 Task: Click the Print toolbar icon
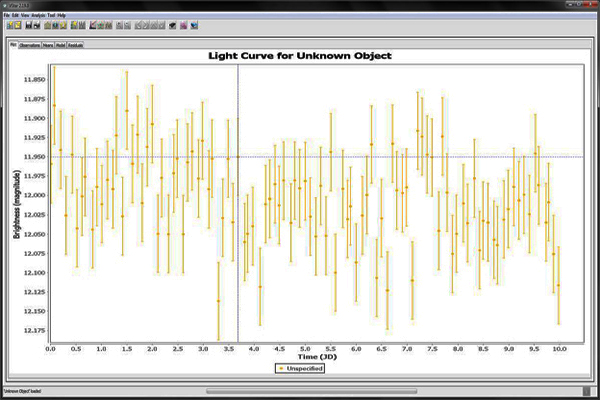pyautogui.click(x=38, y=25)
